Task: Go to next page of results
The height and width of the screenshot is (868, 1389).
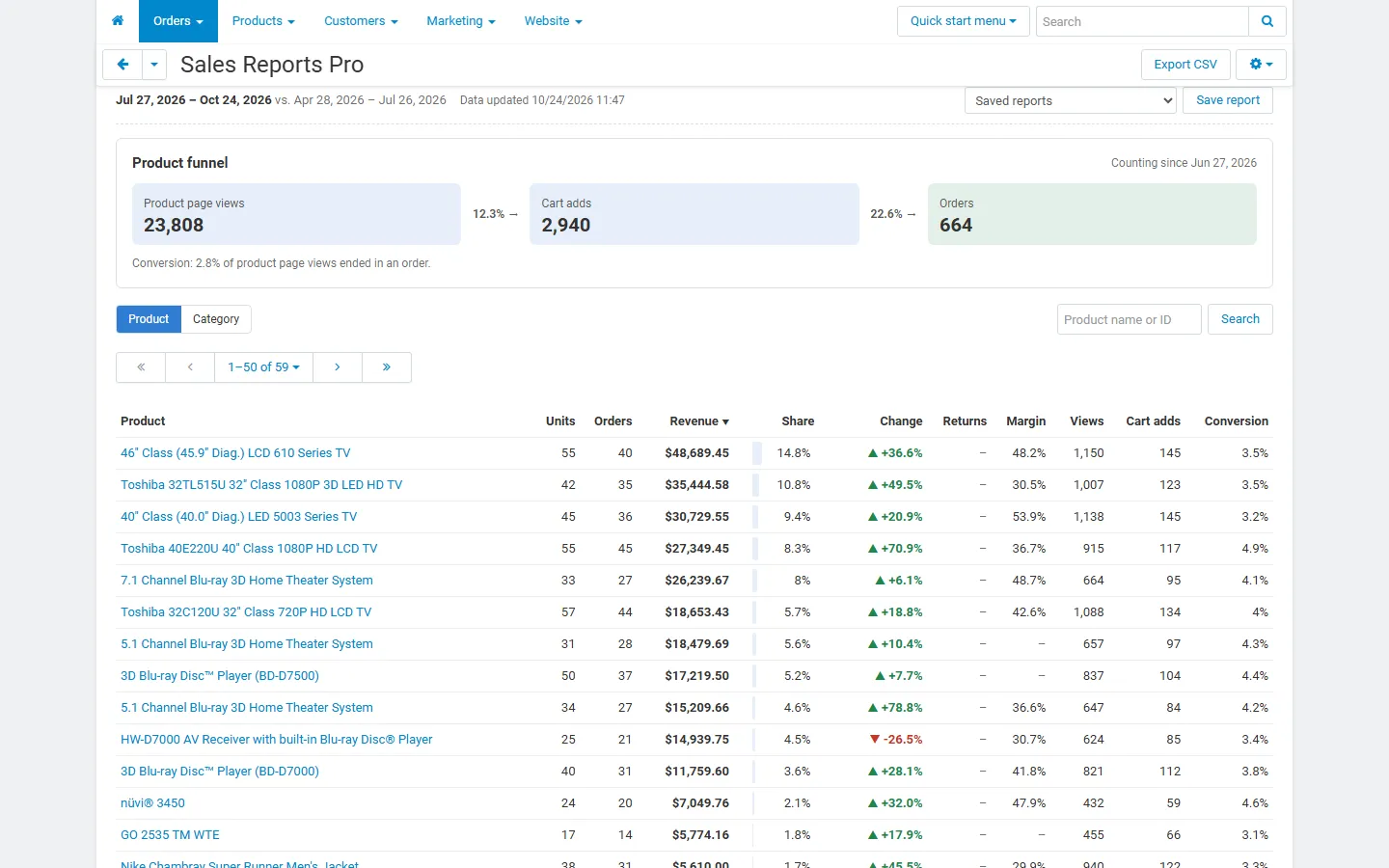Action: 338,367
